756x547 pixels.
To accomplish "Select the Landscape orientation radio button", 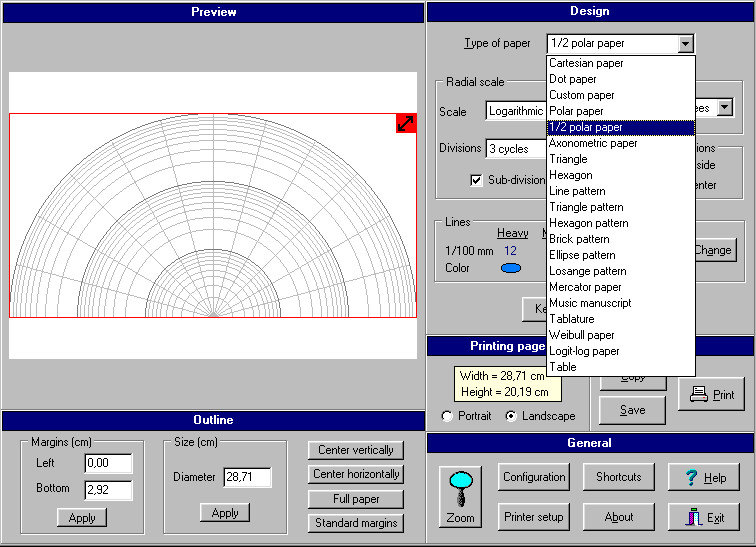I will tap(512, 416).
